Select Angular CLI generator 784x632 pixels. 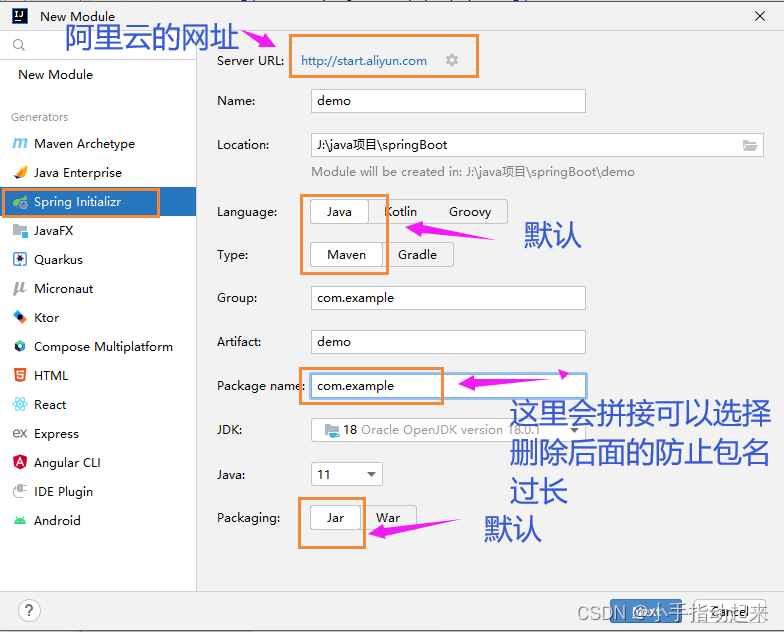point(98,462)
